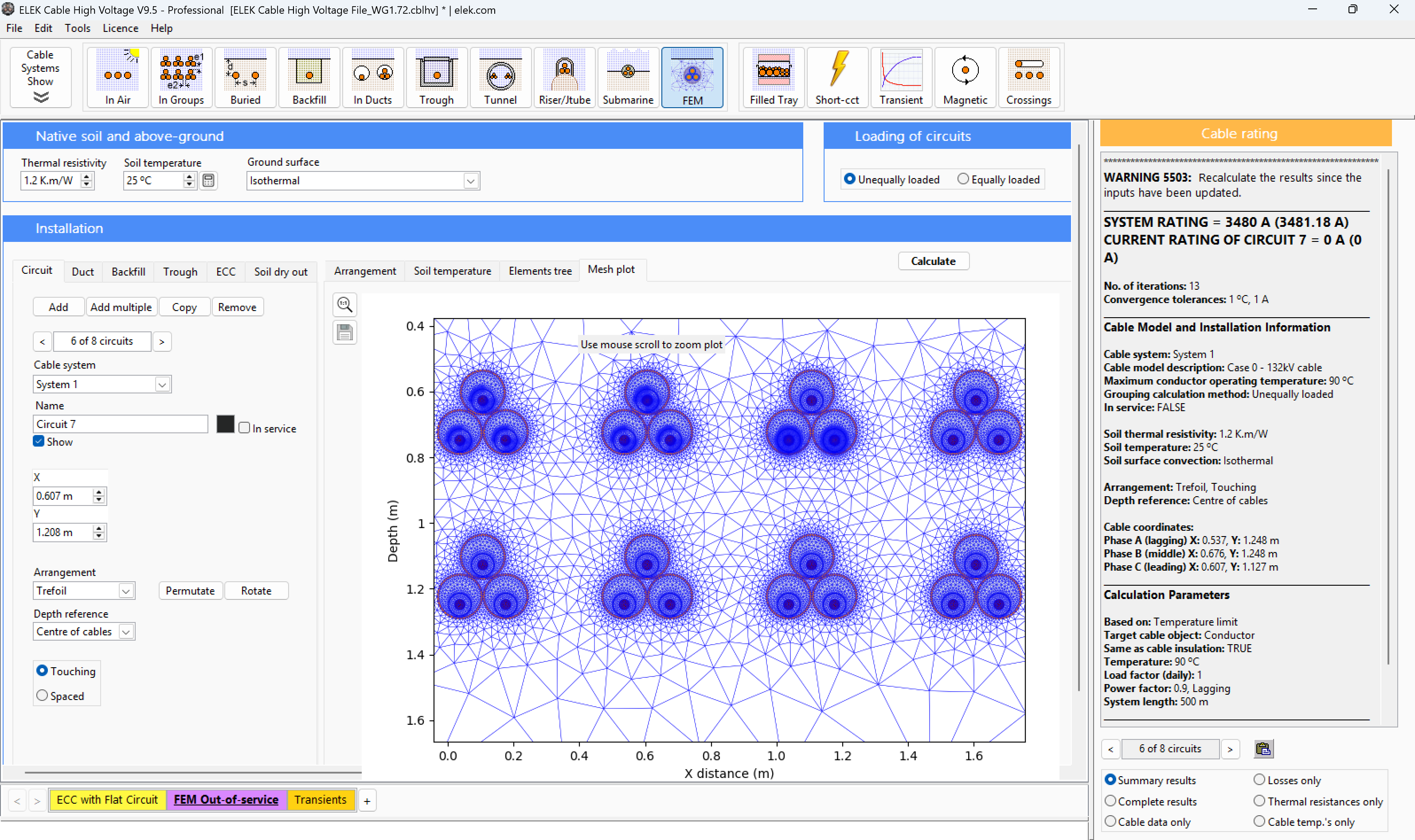Adjust Thermal resistivity spinner arrows

coord(86,181)
